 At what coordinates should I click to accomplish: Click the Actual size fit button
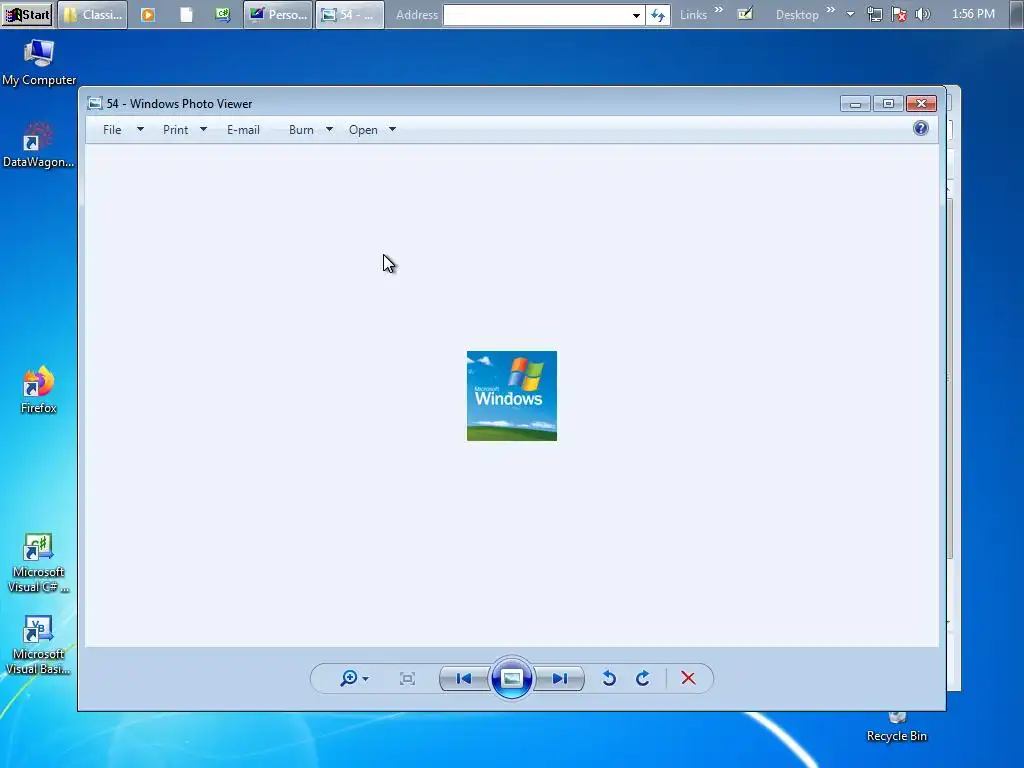coord(407,679)
